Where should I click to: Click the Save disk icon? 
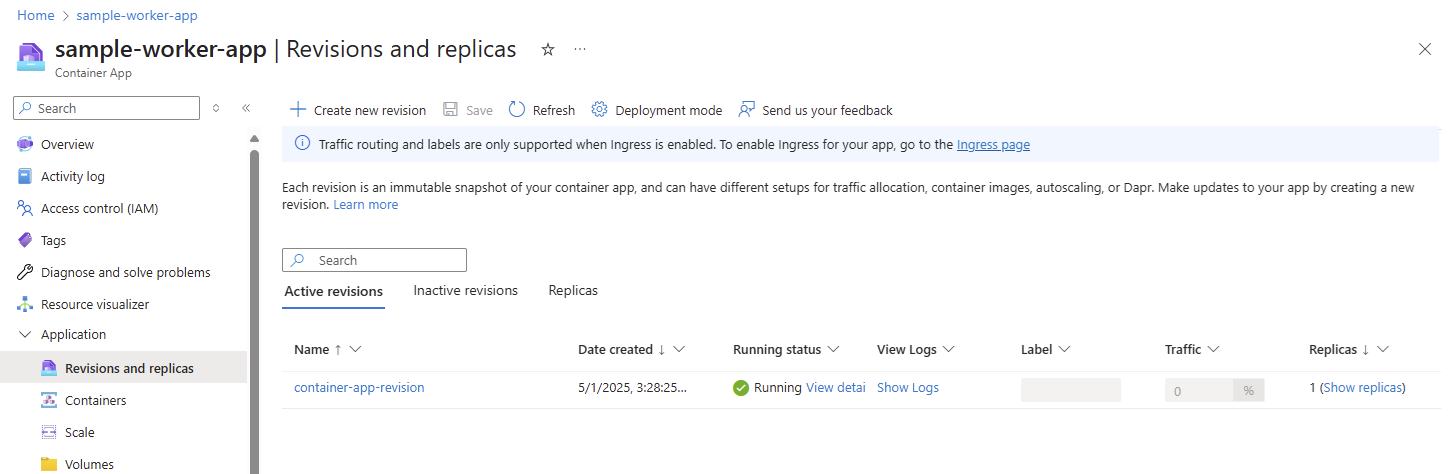[450, 110]
